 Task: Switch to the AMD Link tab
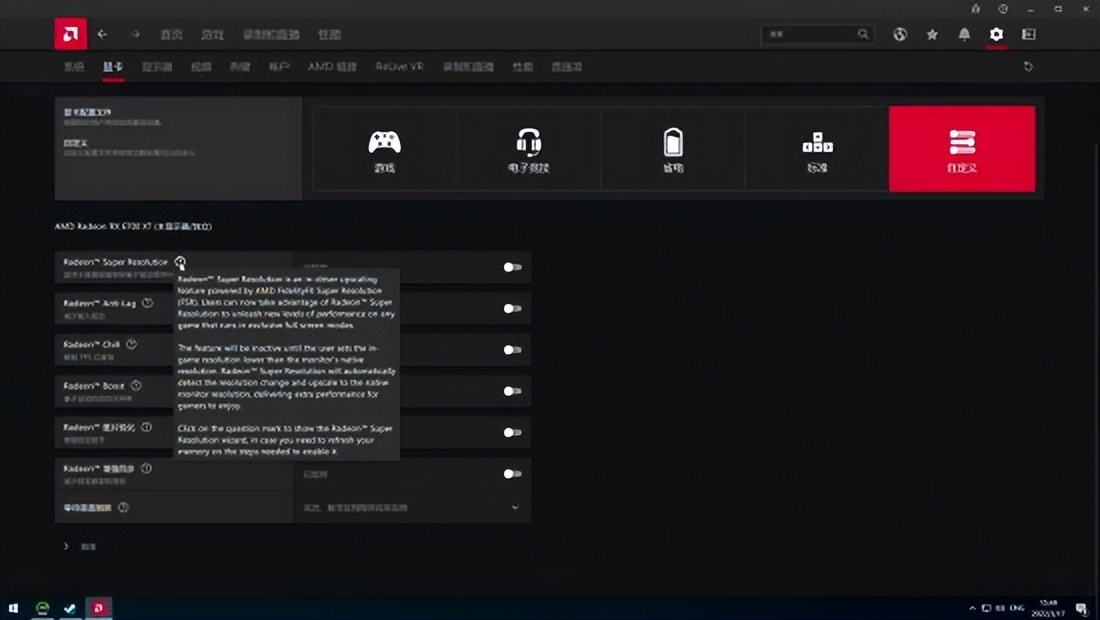(332, 67)
